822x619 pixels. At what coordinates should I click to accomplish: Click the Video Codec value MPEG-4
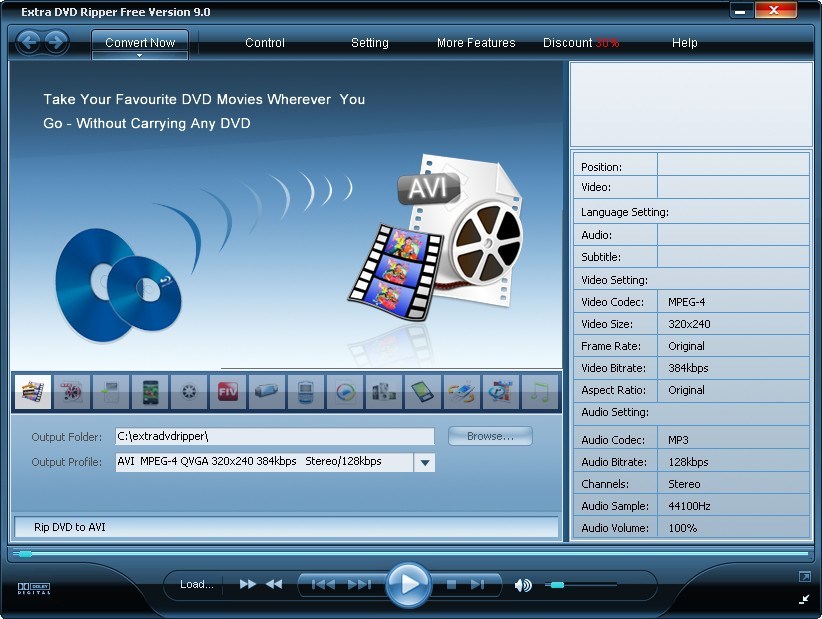686,302
